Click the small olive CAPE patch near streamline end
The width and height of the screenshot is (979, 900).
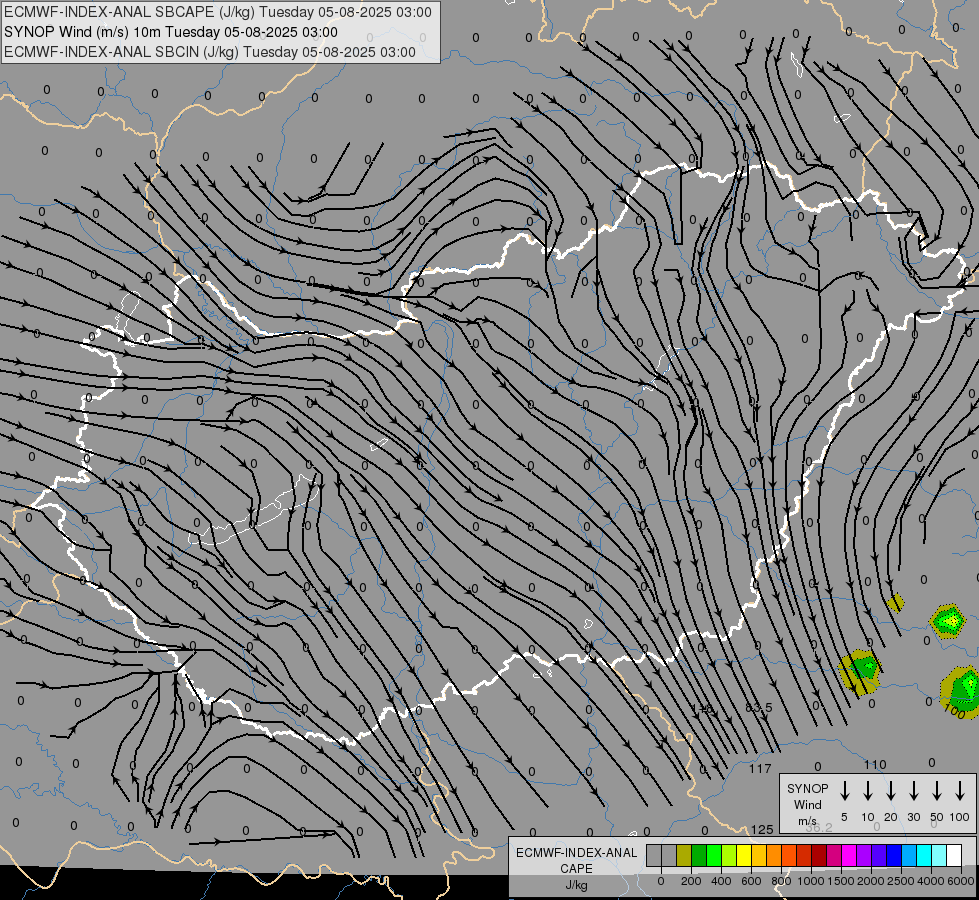895,603
